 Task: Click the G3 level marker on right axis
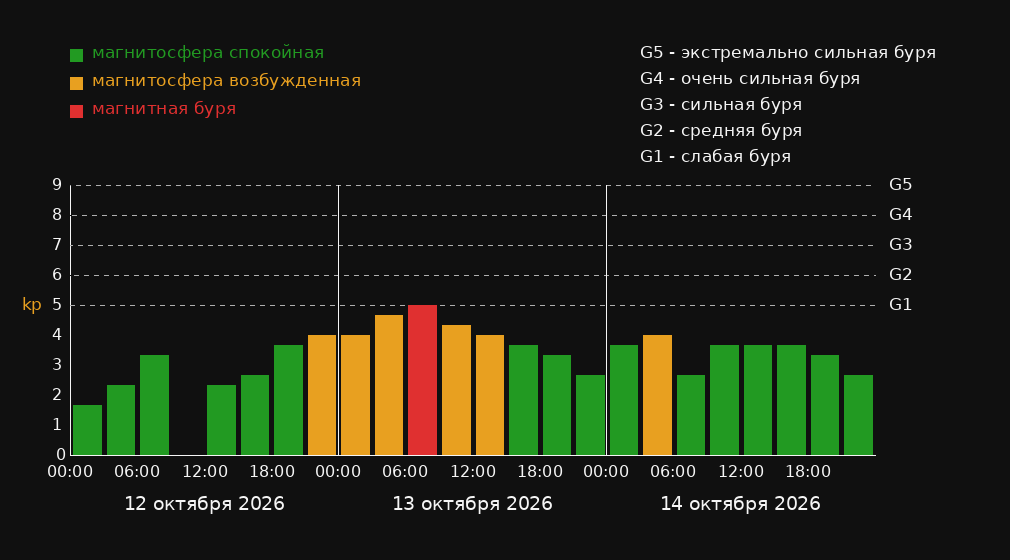900,245
